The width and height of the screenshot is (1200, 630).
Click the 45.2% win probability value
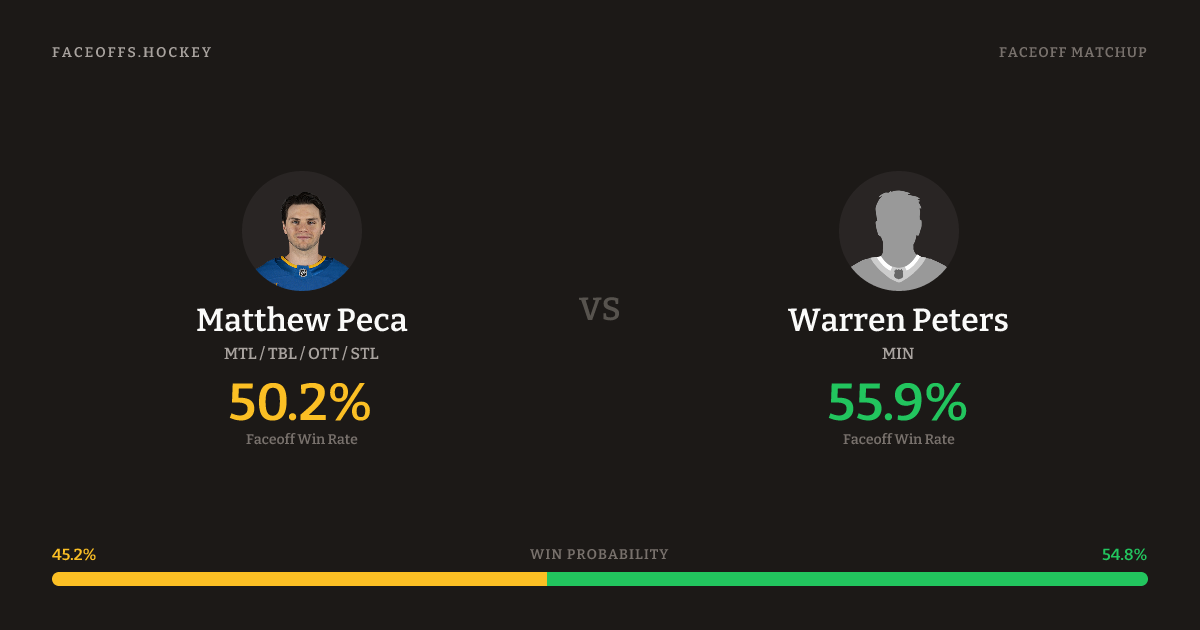(74, 554)
